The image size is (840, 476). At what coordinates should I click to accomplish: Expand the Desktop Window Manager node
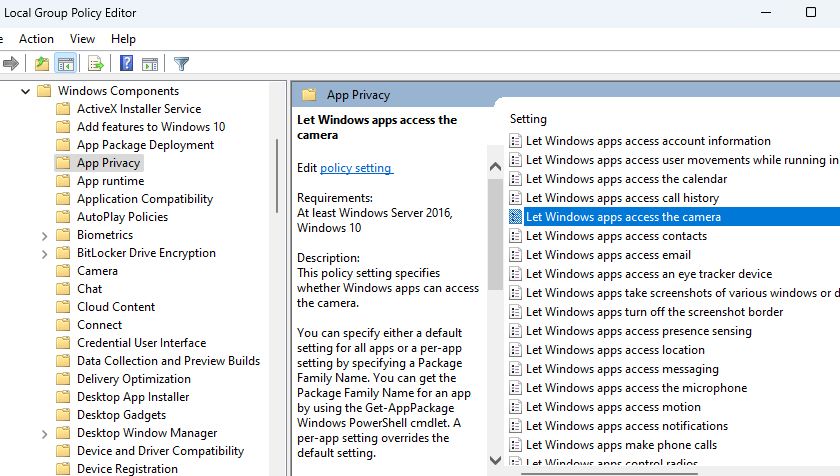coord(44,433)
